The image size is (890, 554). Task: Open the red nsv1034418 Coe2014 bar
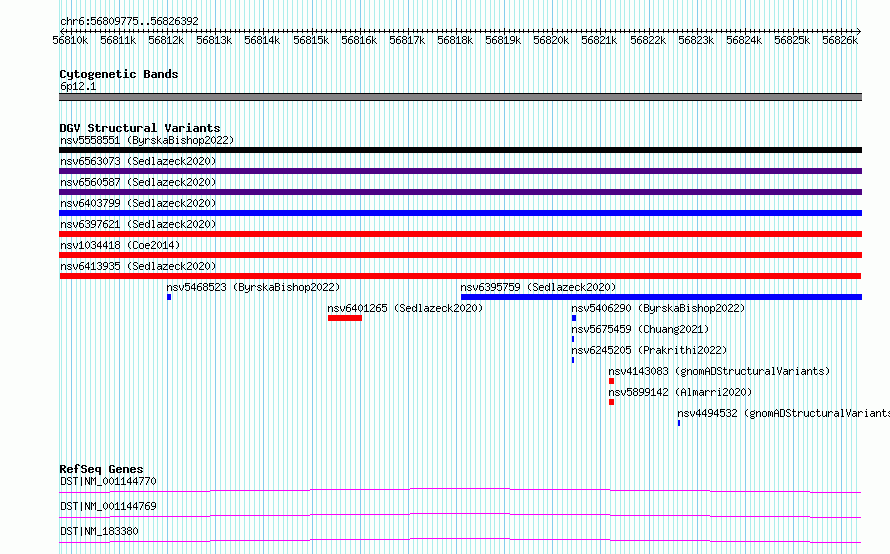pyautogui.click(x=460, y=255)
